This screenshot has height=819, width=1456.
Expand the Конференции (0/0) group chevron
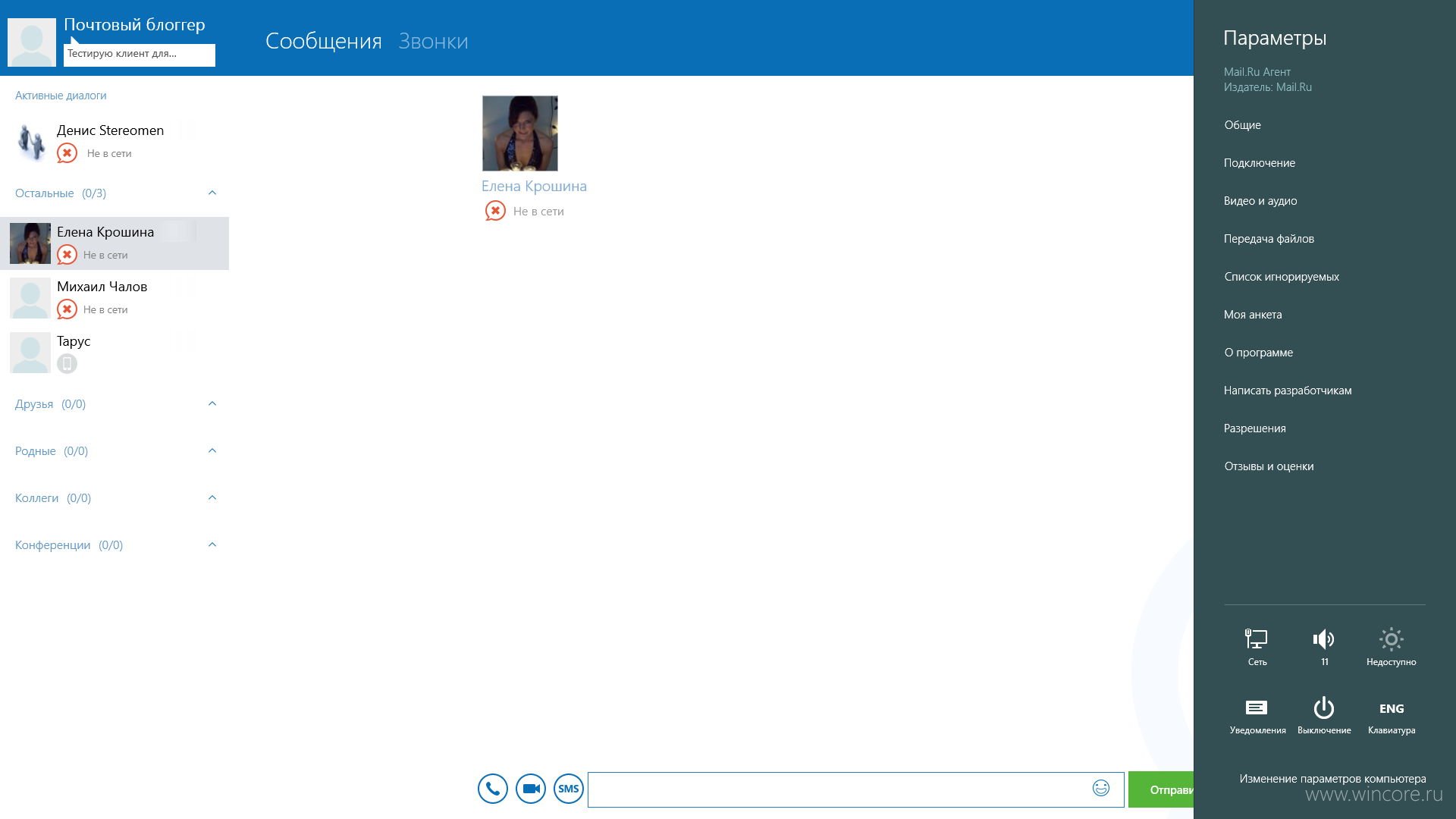point(212,544)
